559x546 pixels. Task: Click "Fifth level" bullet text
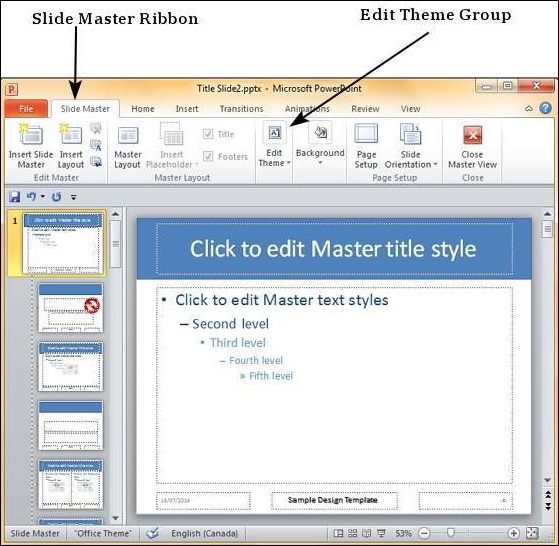click(271, 376)
